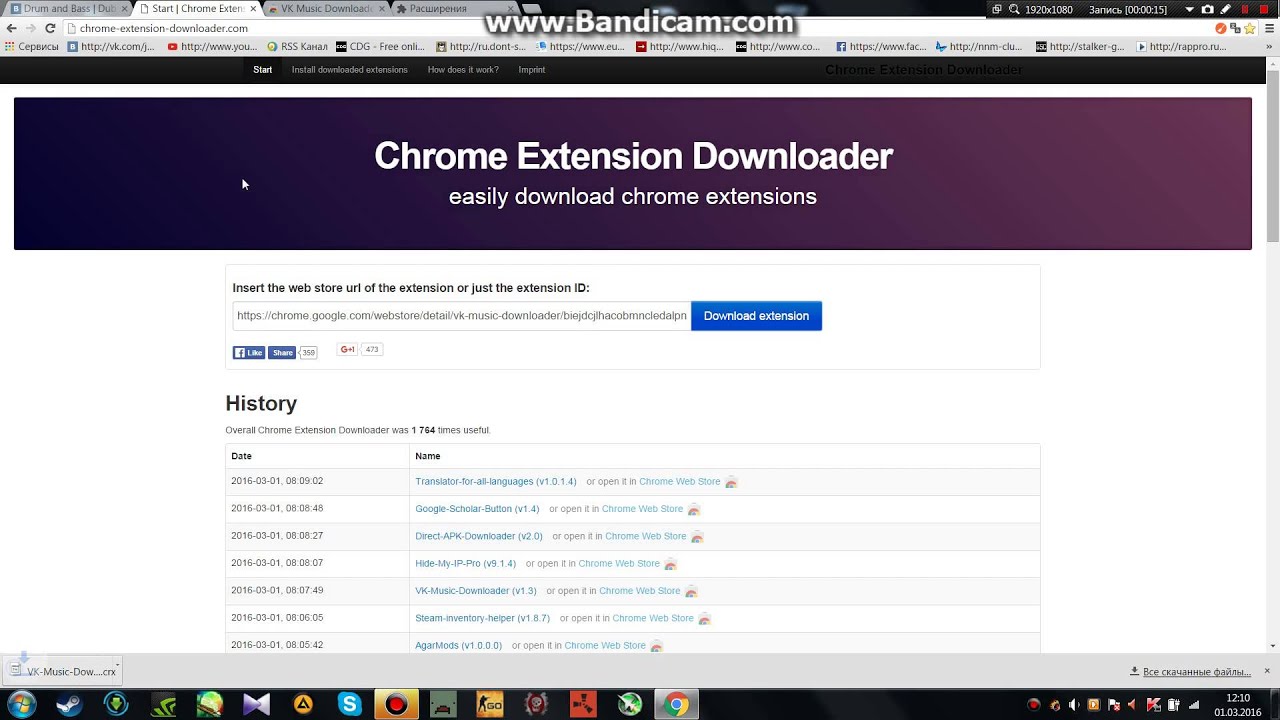This screenshot has height=720, width=1280.
Task: Click the Web Store icon in Hide-My-IP-Pro row
Action: coord(671,564)
